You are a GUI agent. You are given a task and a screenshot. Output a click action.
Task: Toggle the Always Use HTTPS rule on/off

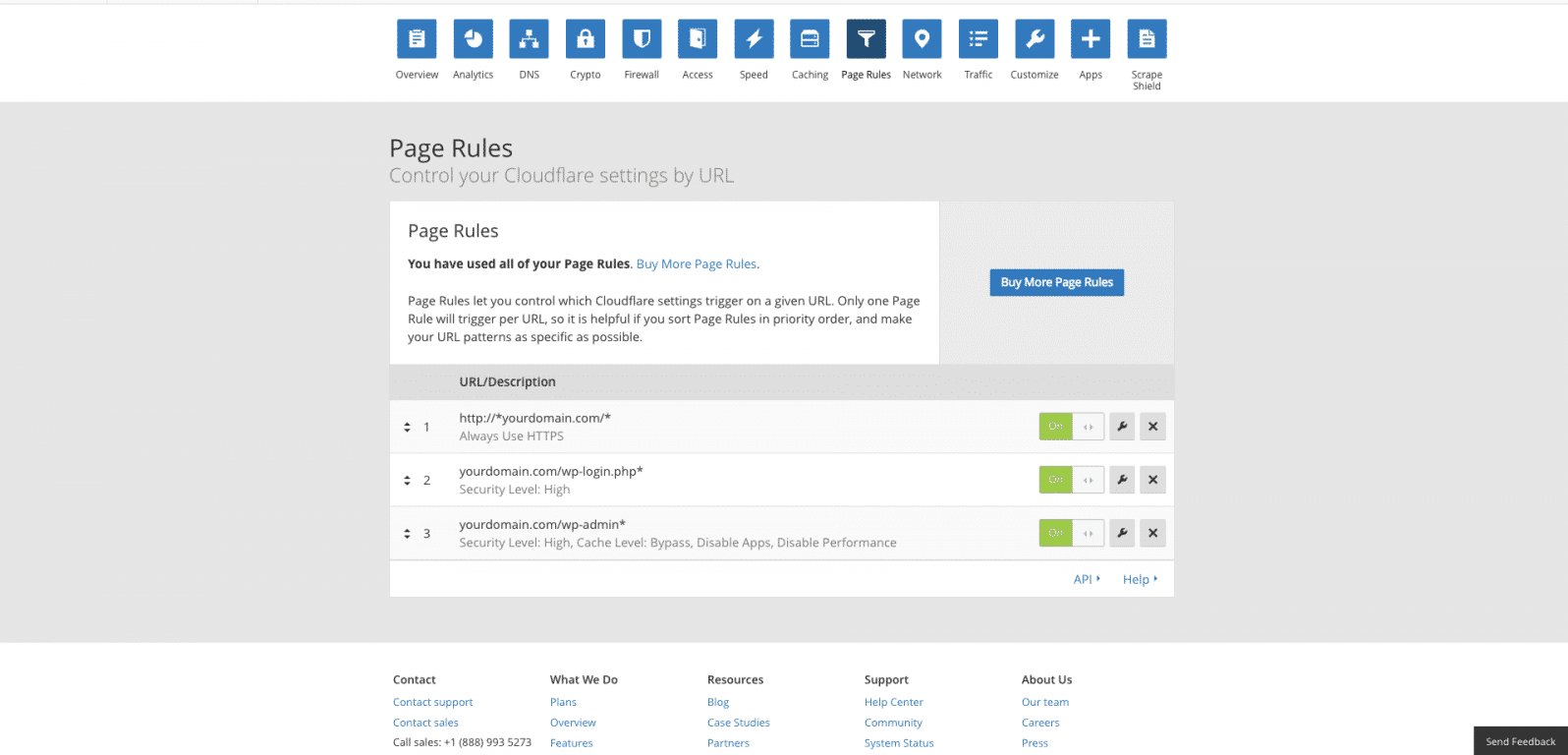click(1072, 427)
